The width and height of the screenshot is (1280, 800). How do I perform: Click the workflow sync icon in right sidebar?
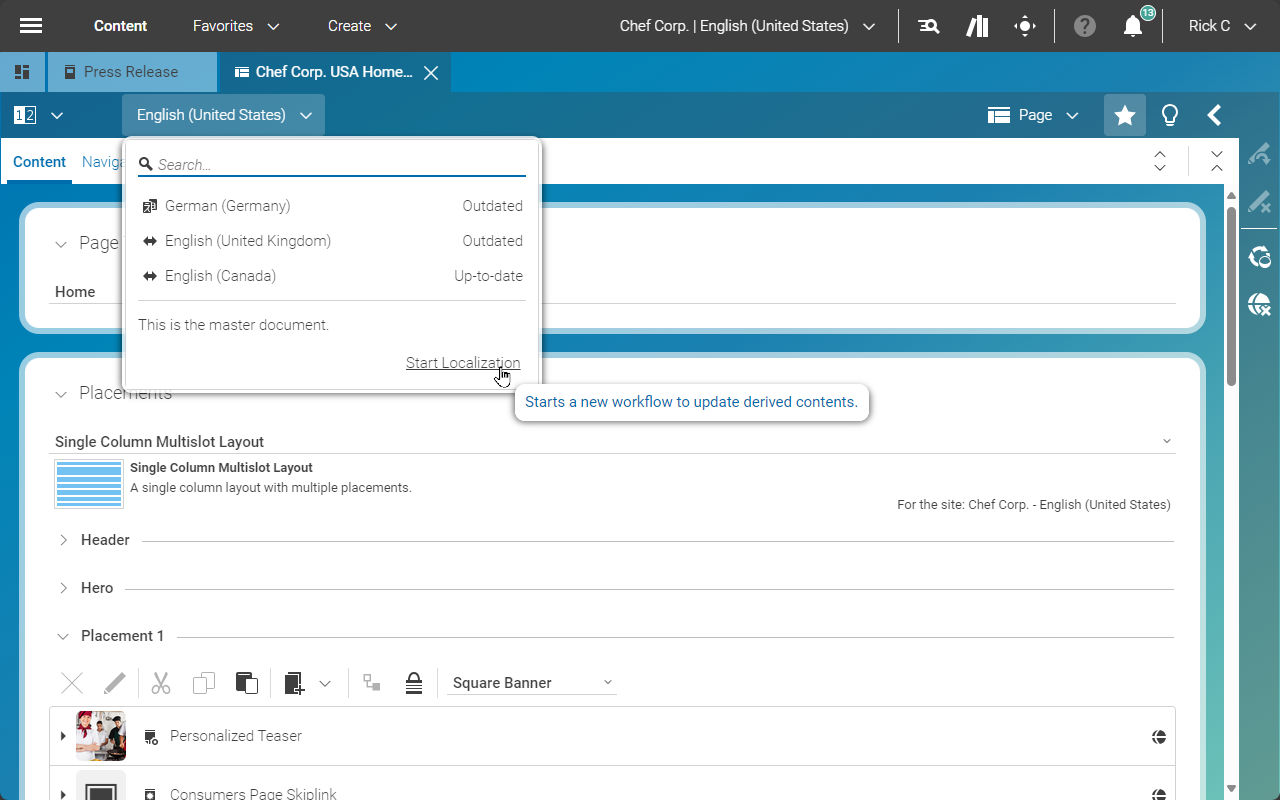pyautogui.click(x=1259, y=257)
